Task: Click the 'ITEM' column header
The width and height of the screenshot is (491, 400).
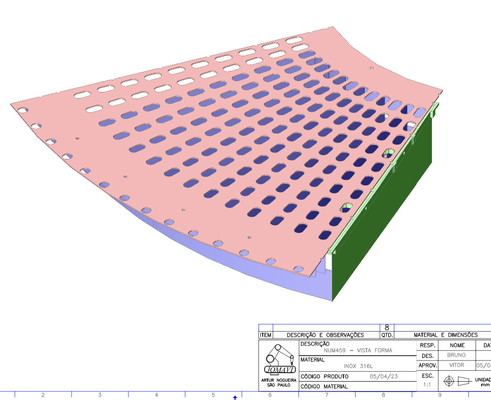Action: 266,335
